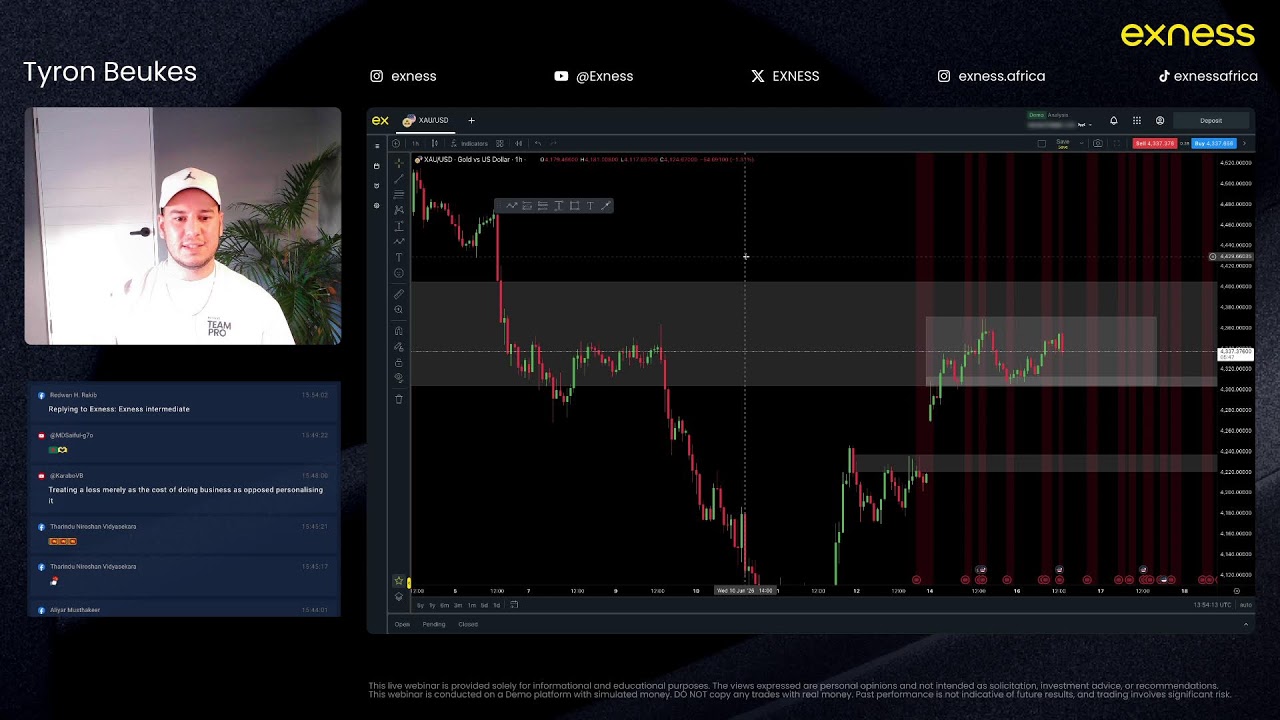Expand the right side panel arrow
The width and height of the screenshot is (1280, 720).
pos(1244,143)
